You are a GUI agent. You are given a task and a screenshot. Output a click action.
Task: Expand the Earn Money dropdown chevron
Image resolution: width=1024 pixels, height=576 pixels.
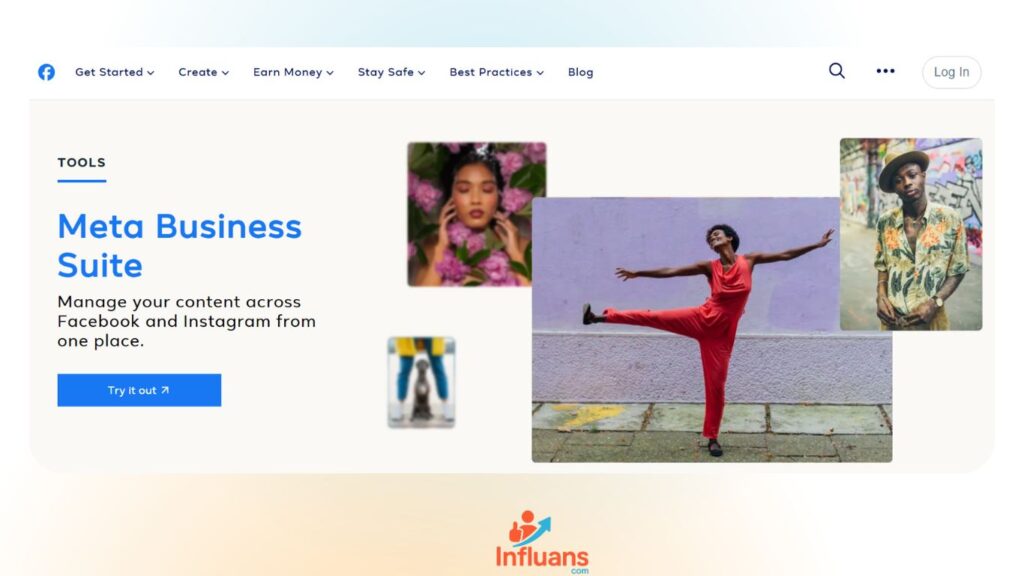coord(330,73)
